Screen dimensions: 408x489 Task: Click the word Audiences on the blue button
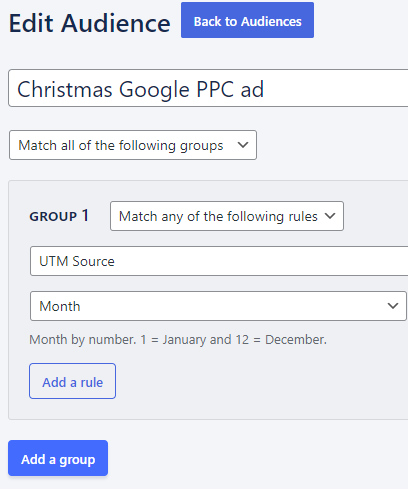click(271, 22)
